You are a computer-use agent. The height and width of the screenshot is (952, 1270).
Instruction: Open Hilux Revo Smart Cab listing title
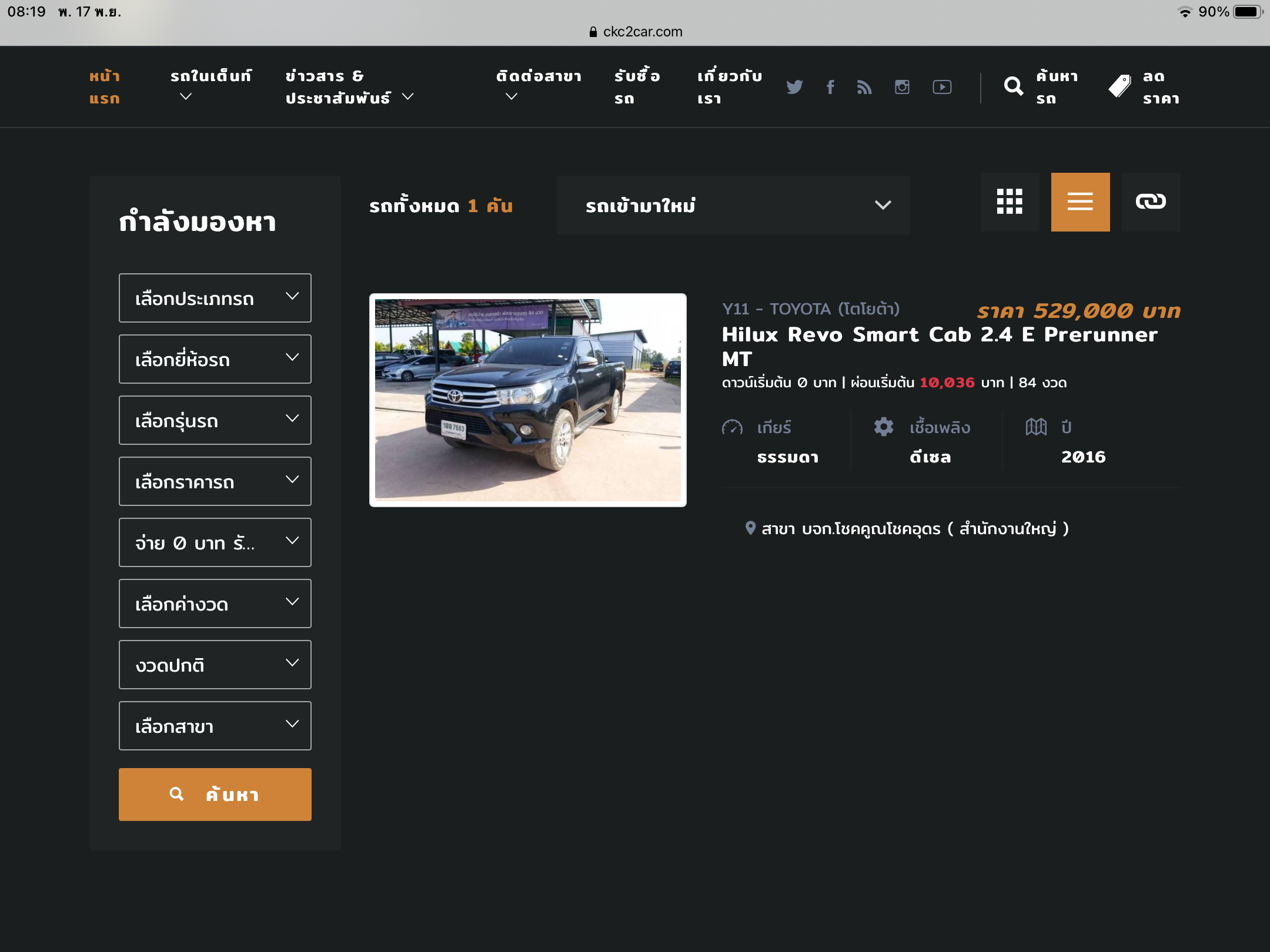pyautogui.click(x=940, y=346)
